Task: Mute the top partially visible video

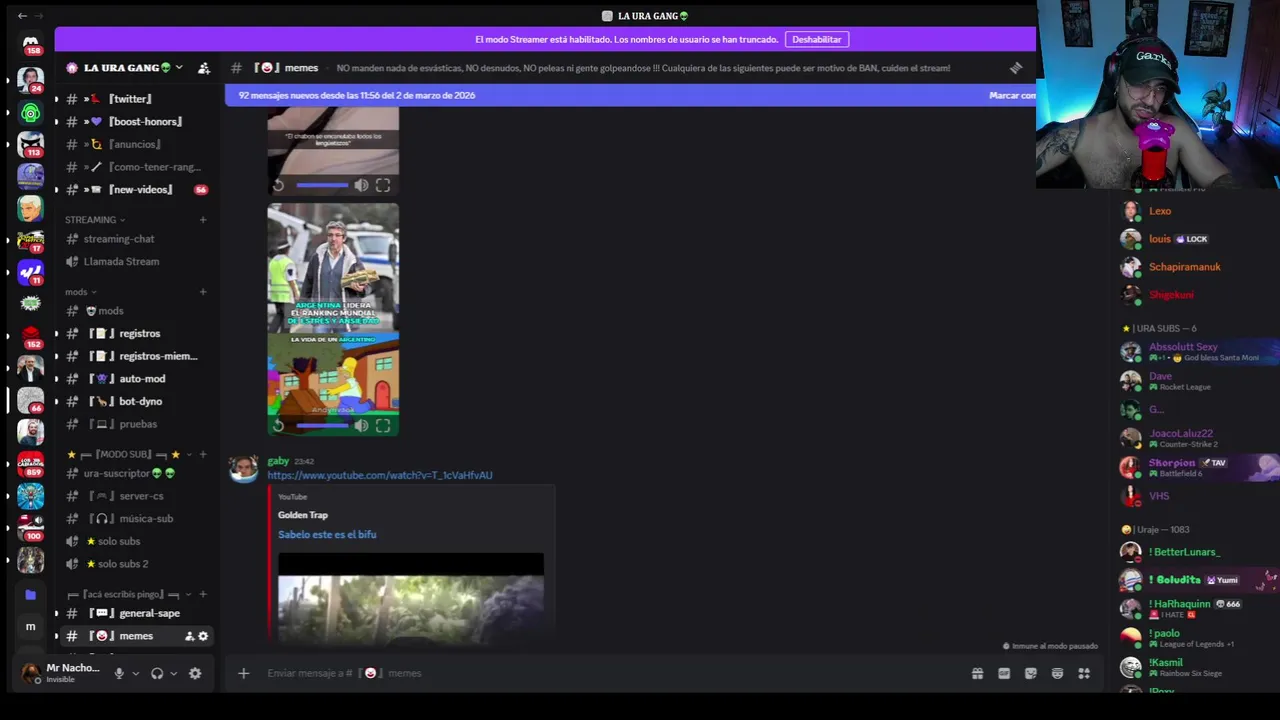Action: (361, 185)
